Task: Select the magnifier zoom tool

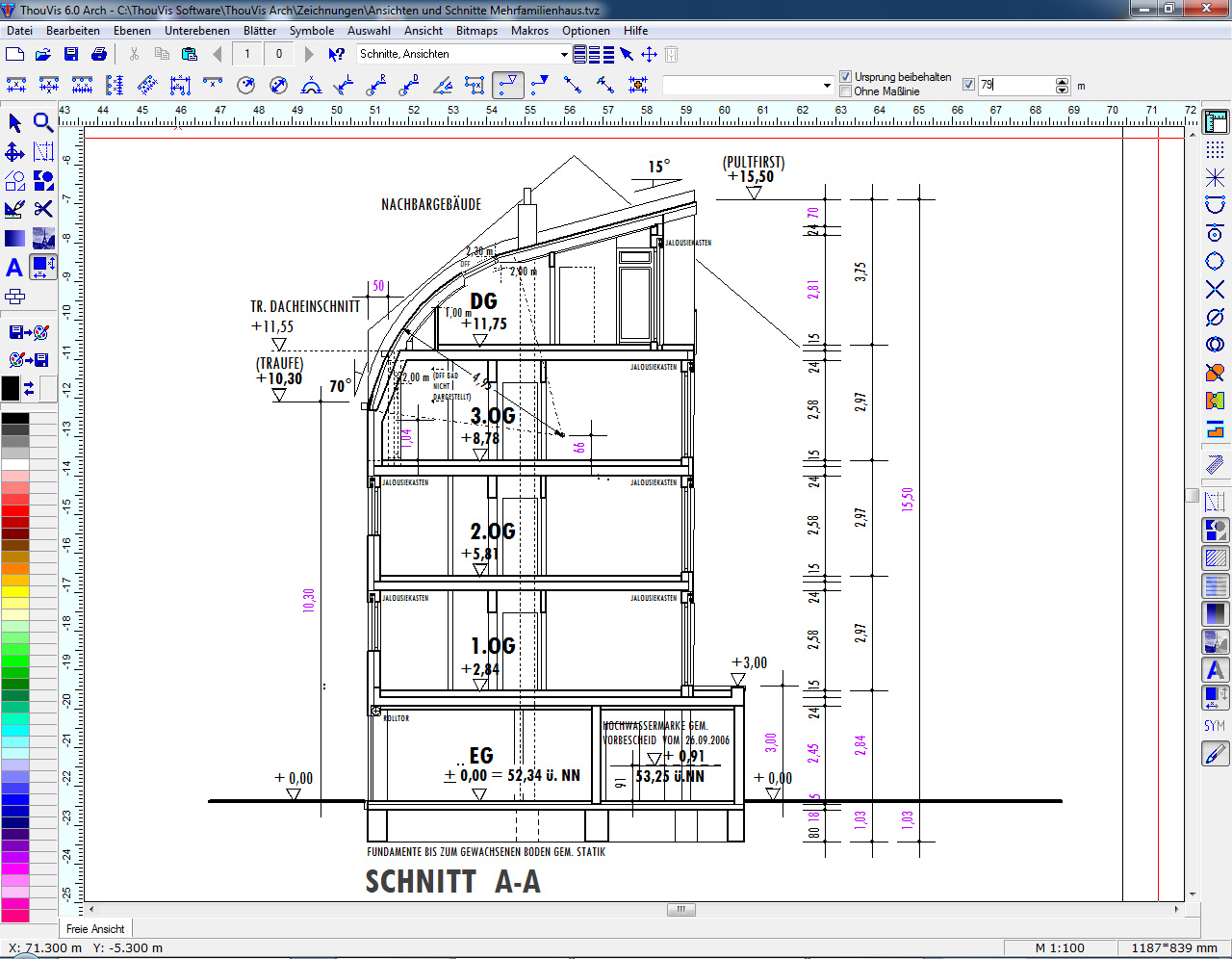Action: pyautogui.click(x=43, y=122)
